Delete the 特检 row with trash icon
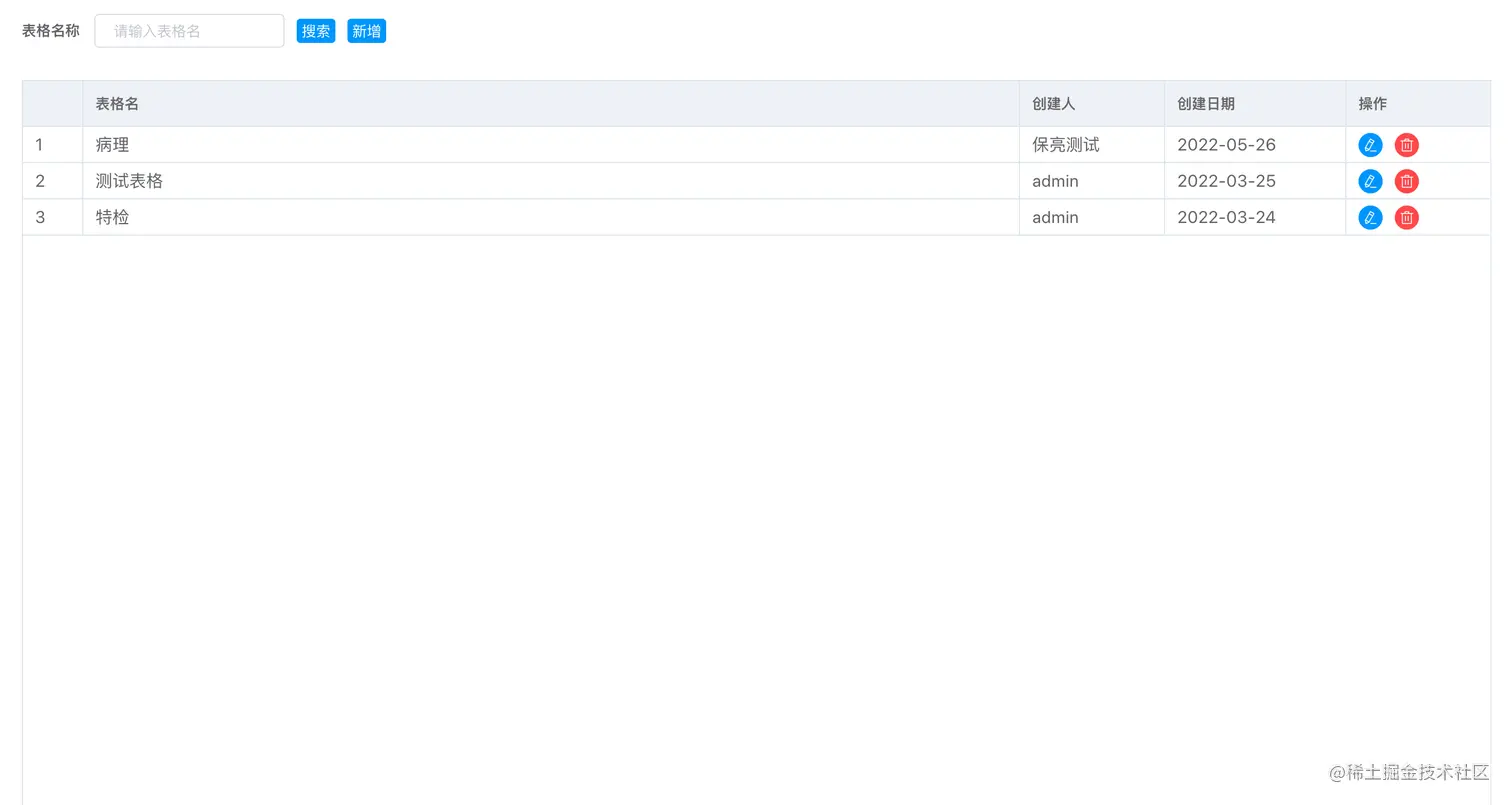1512x805 pixels. (1406, 217)
